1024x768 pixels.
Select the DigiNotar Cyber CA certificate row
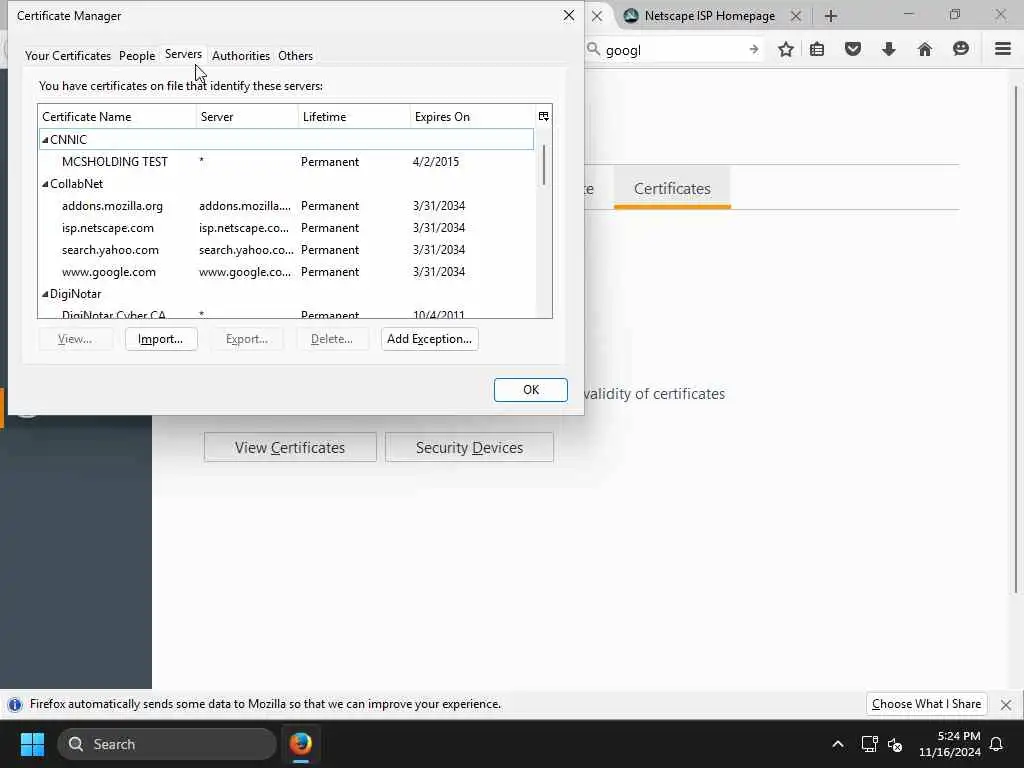pyautogui.click(x=286, y=313)
